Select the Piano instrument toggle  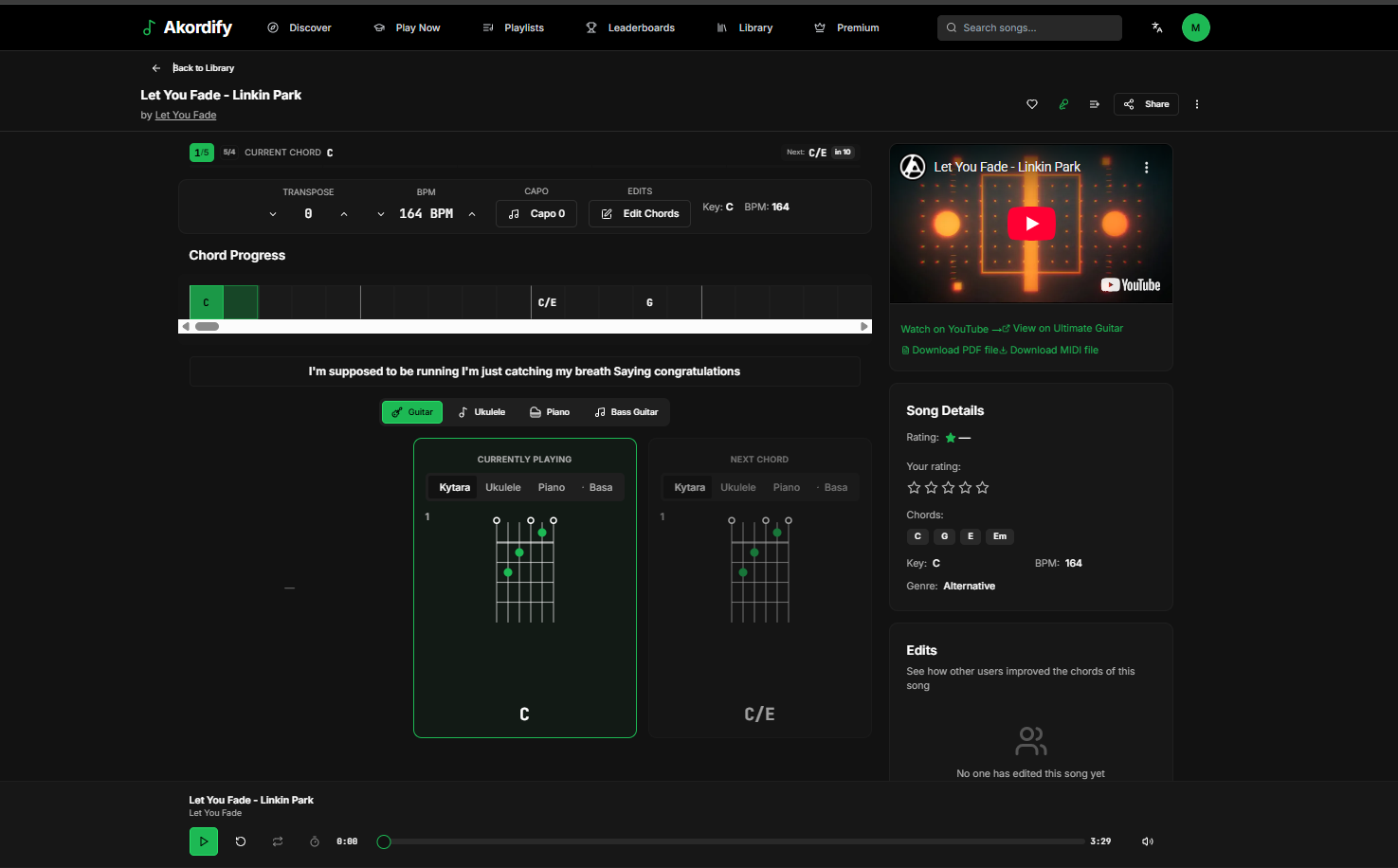[550, 411]
